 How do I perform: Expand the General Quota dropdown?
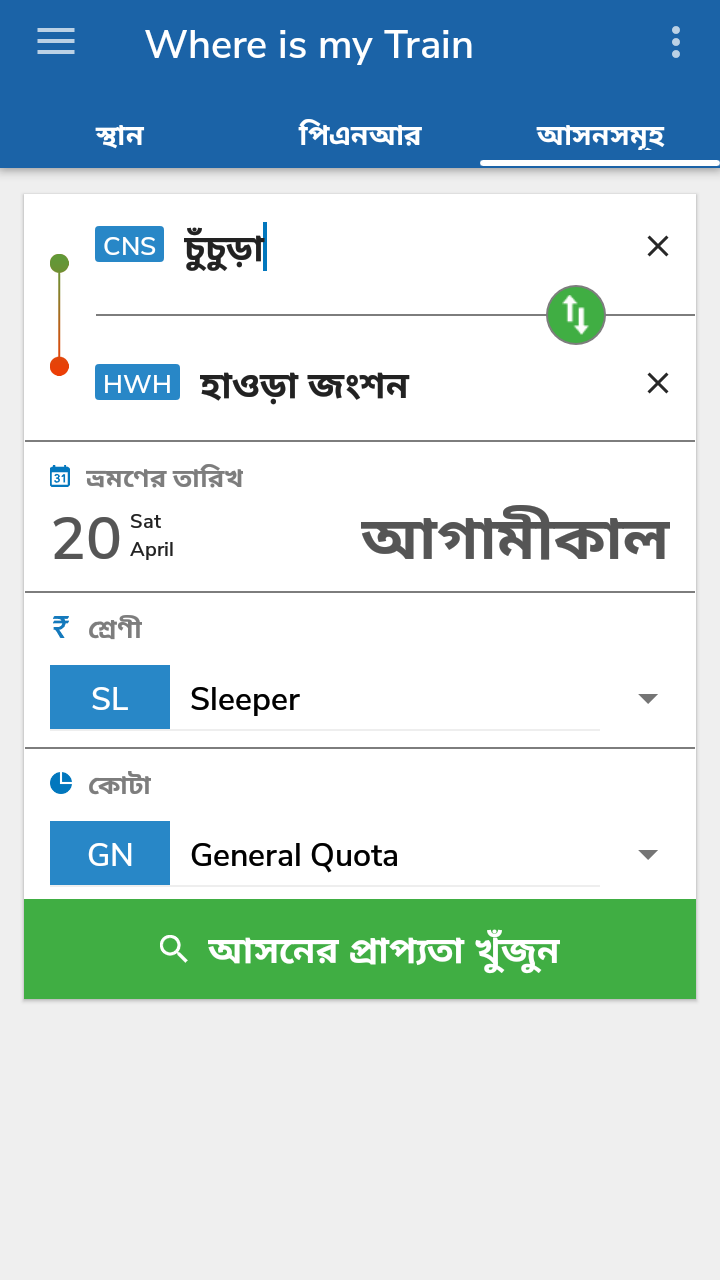pyautogui.click(x=648, y=854)
